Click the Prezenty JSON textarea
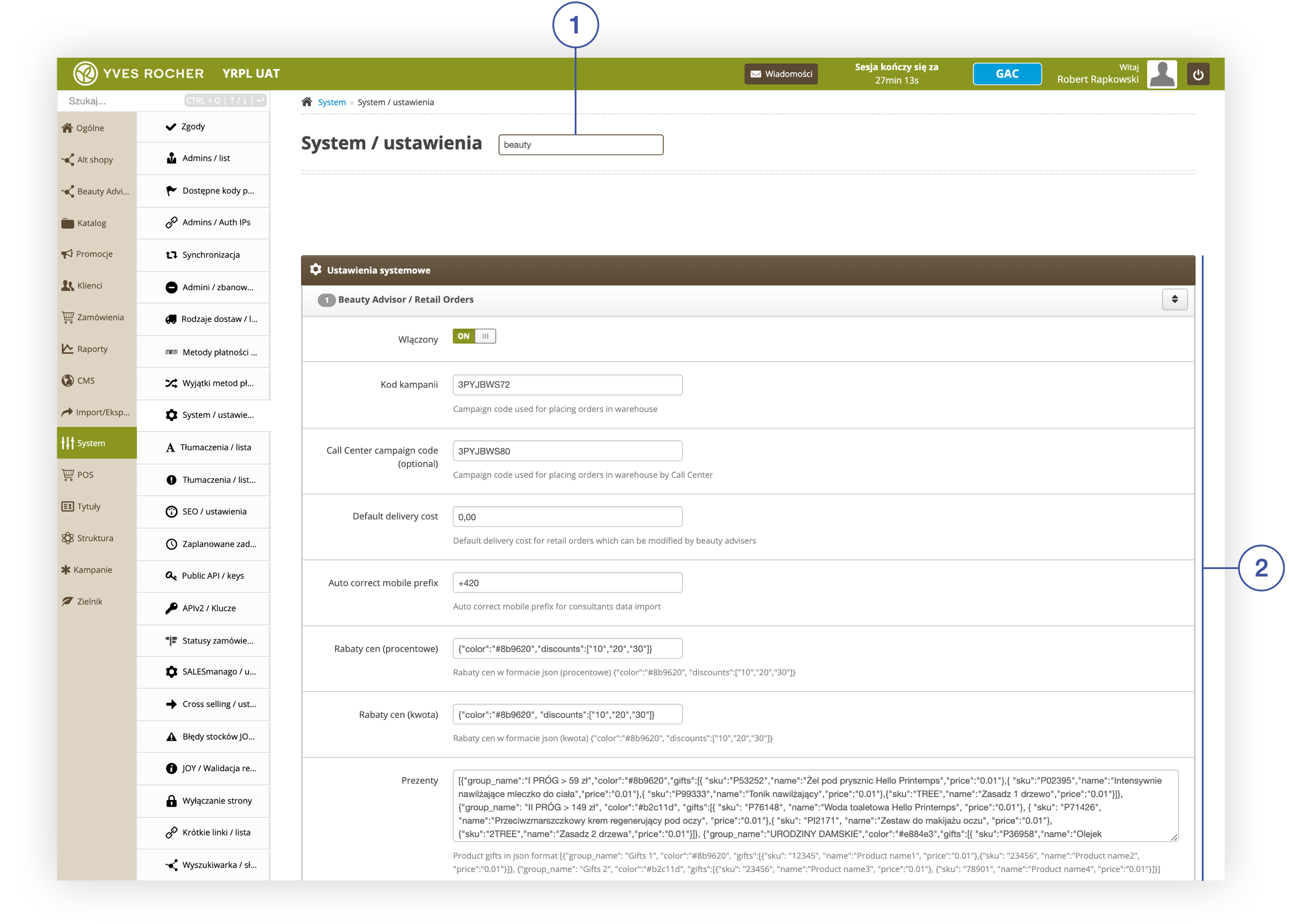1289x924 pixels. coord(816,806)
